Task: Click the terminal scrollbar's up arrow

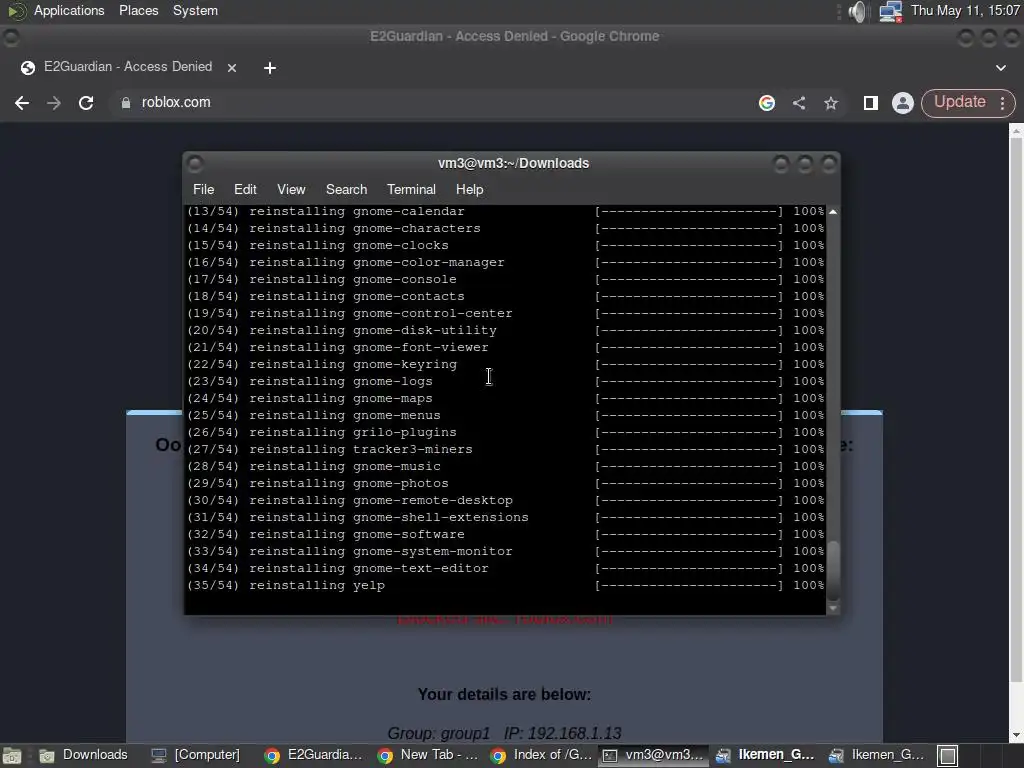Action: point(833,212)
